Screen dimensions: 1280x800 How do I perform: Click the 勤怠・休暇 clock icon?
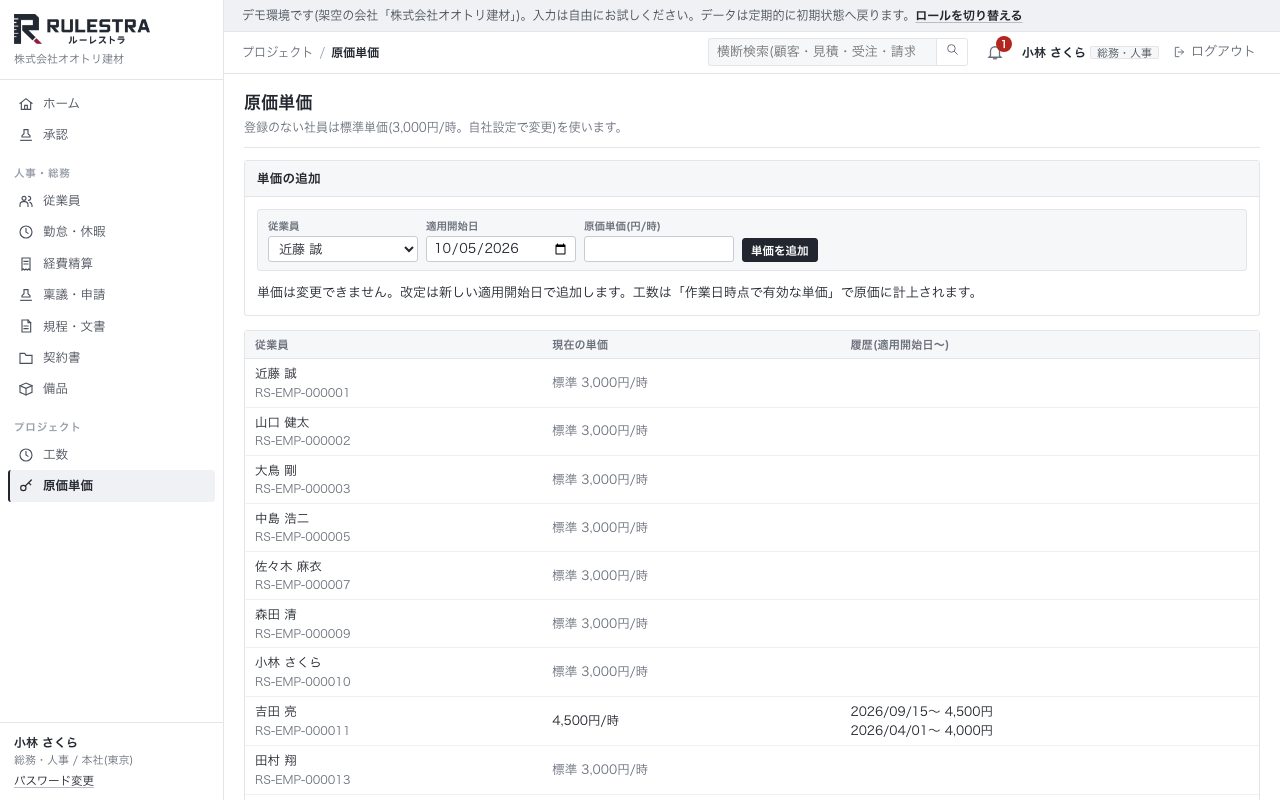(26, 232)
